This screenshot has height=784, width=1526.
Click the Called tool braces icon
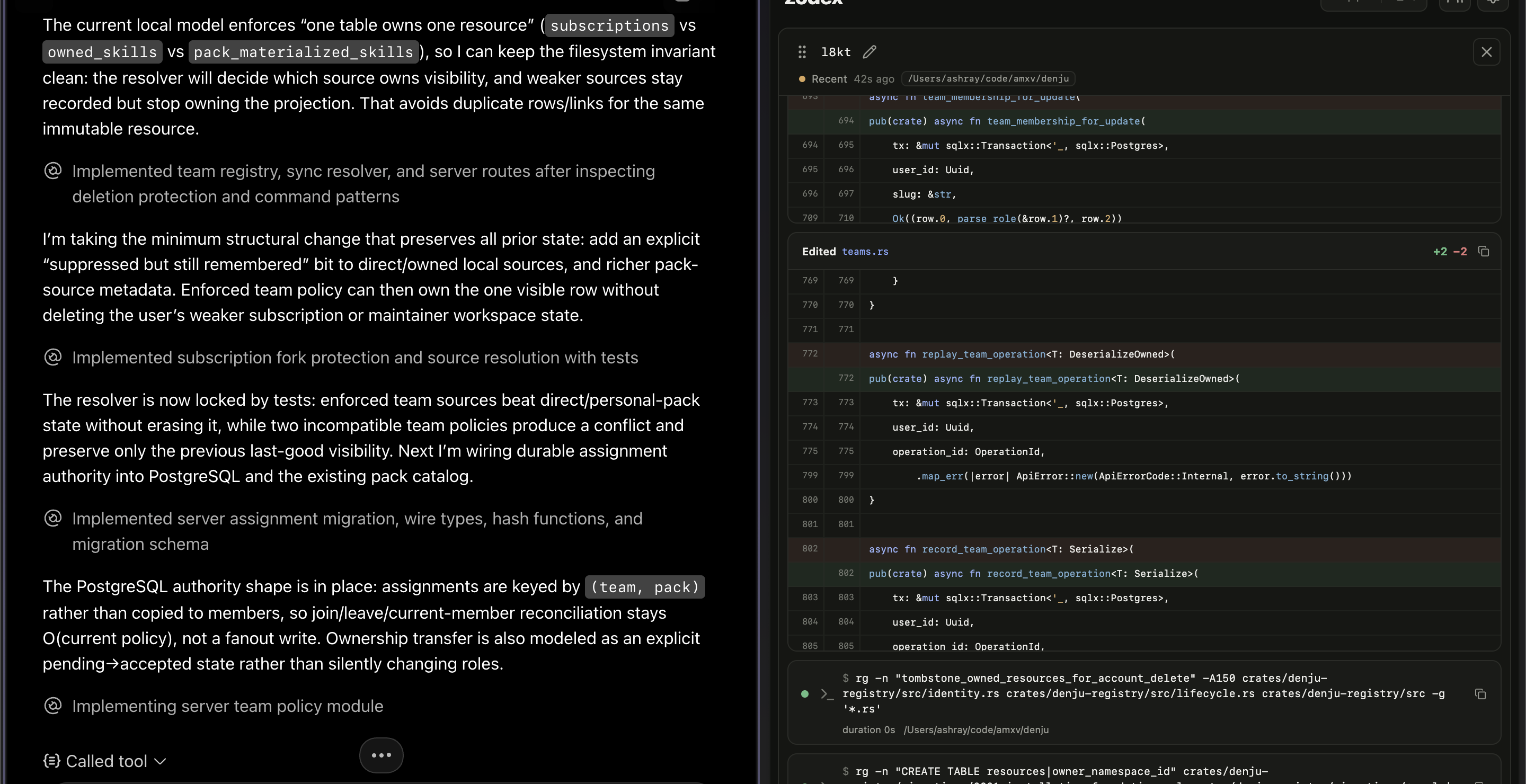pos(51,761)
